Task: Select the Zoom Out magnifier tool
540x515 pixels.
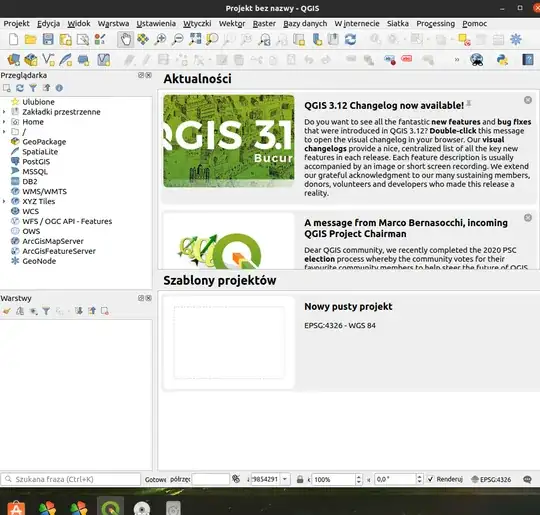Action: point(178,39)
